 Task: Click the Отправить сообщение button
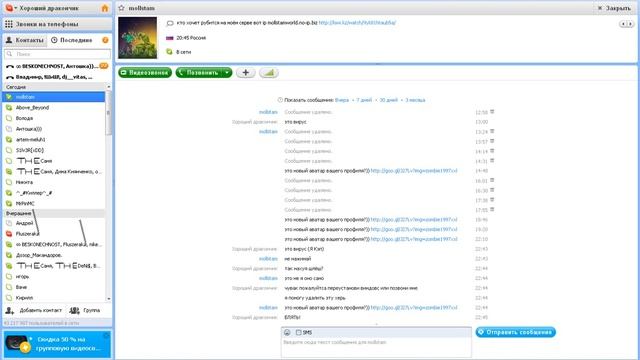pyautogui.click(x=516, y=332)
